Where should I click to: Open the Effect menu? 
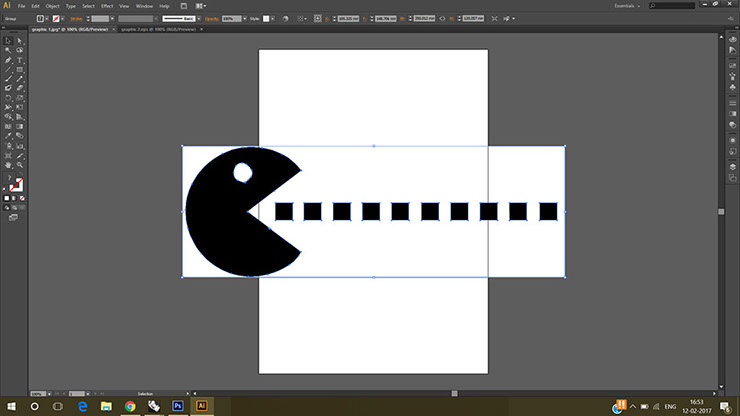pos(107,6)
